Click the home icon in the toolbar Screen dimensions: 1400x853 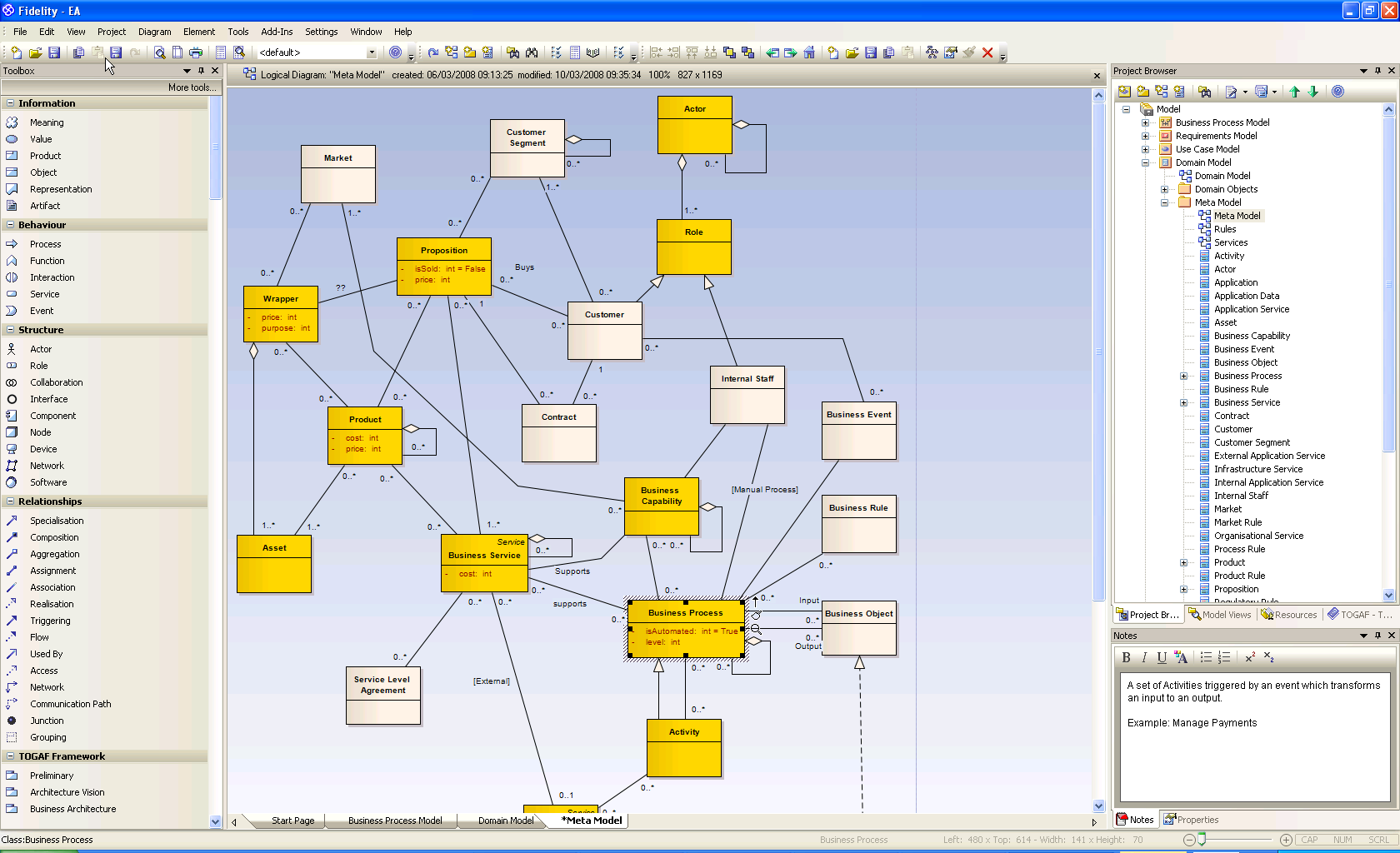[809, 52]
